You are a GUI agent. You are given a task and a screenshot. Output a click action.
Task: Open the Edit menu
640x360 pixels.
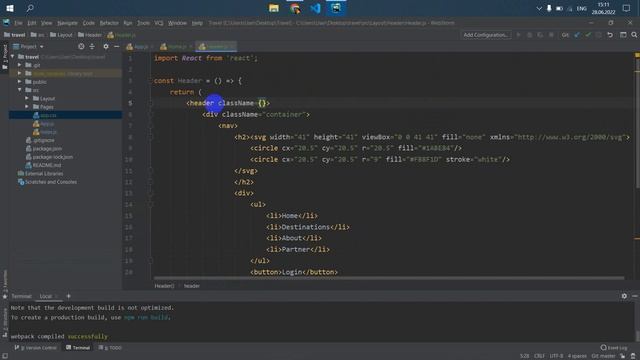coord(32,23)
